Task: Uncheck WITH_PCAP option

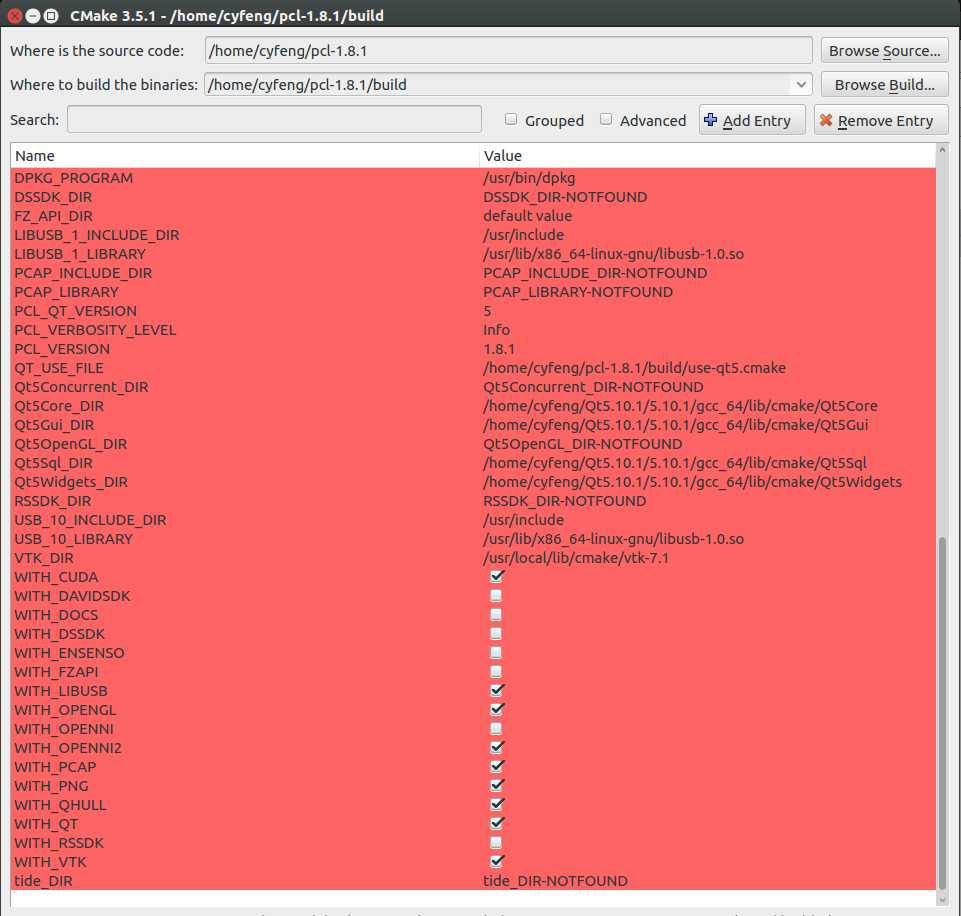Action: pos(496,766)
